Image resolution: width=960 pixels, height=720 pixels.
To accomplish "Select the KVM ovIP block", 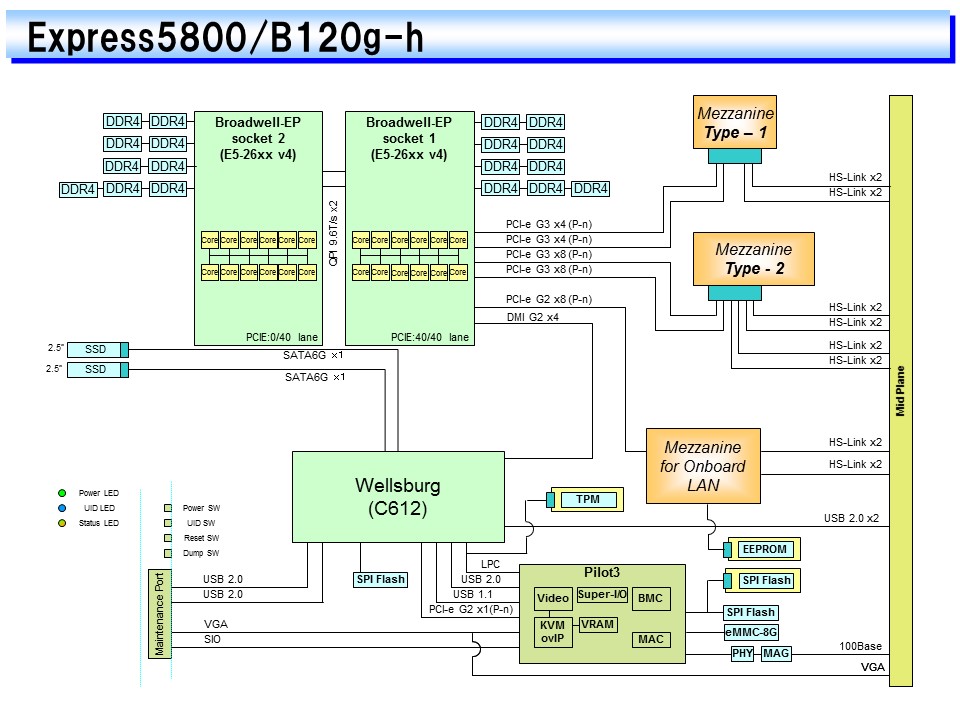I will [x=552, y=632].
